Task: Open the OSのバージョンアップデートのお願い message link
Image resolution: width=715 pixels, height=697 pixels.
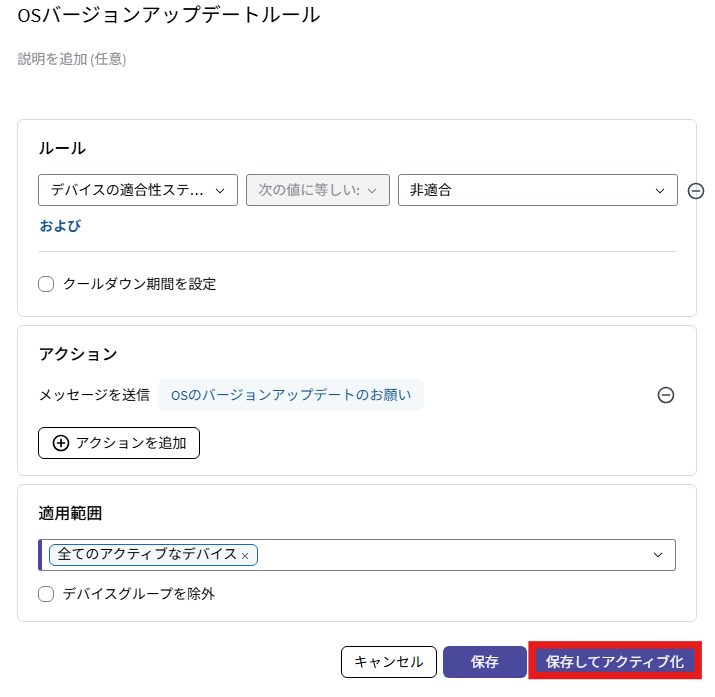Action: [291, 395]
